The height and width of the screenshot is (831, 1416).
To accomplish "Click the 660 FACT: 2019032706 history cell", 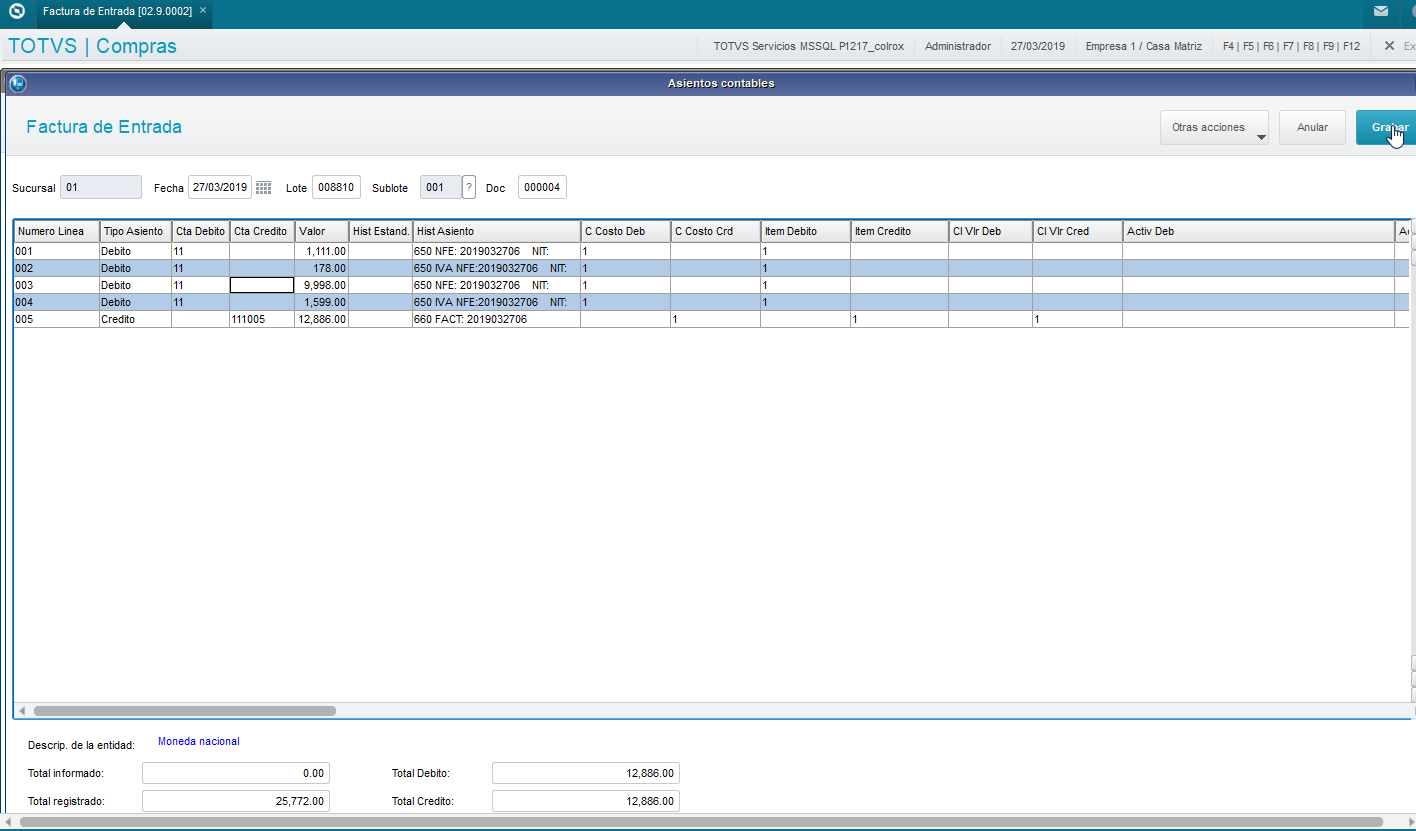I will click(497, 319).
